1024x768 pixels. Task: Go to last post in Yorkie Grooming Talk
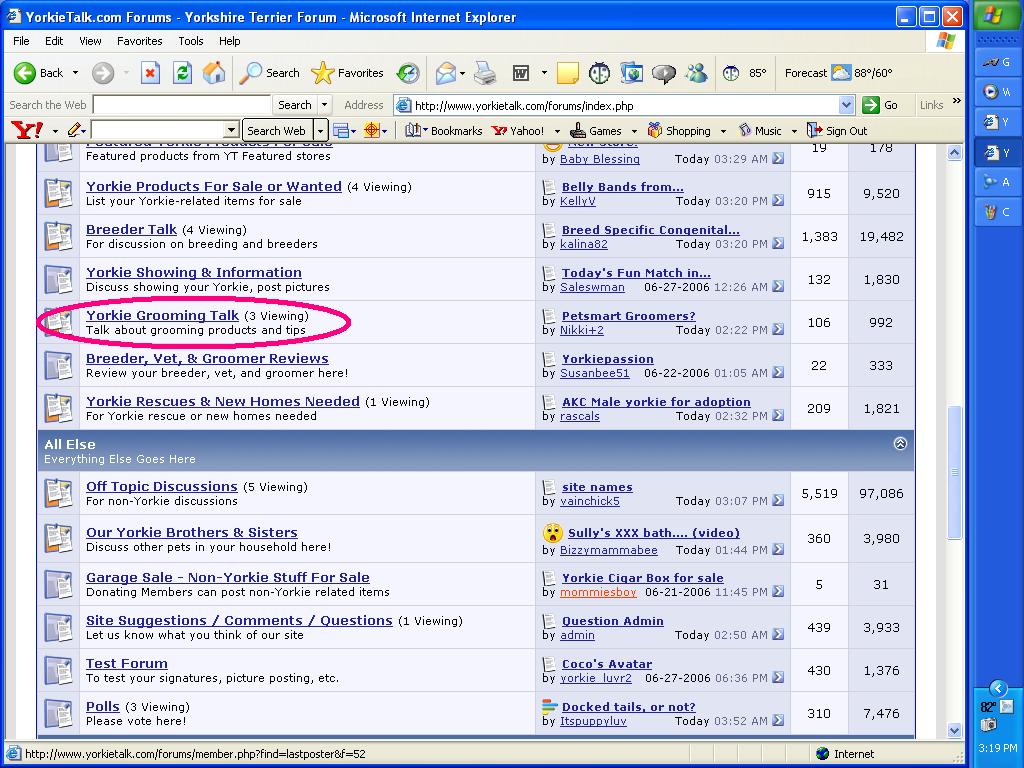point(778,330)
